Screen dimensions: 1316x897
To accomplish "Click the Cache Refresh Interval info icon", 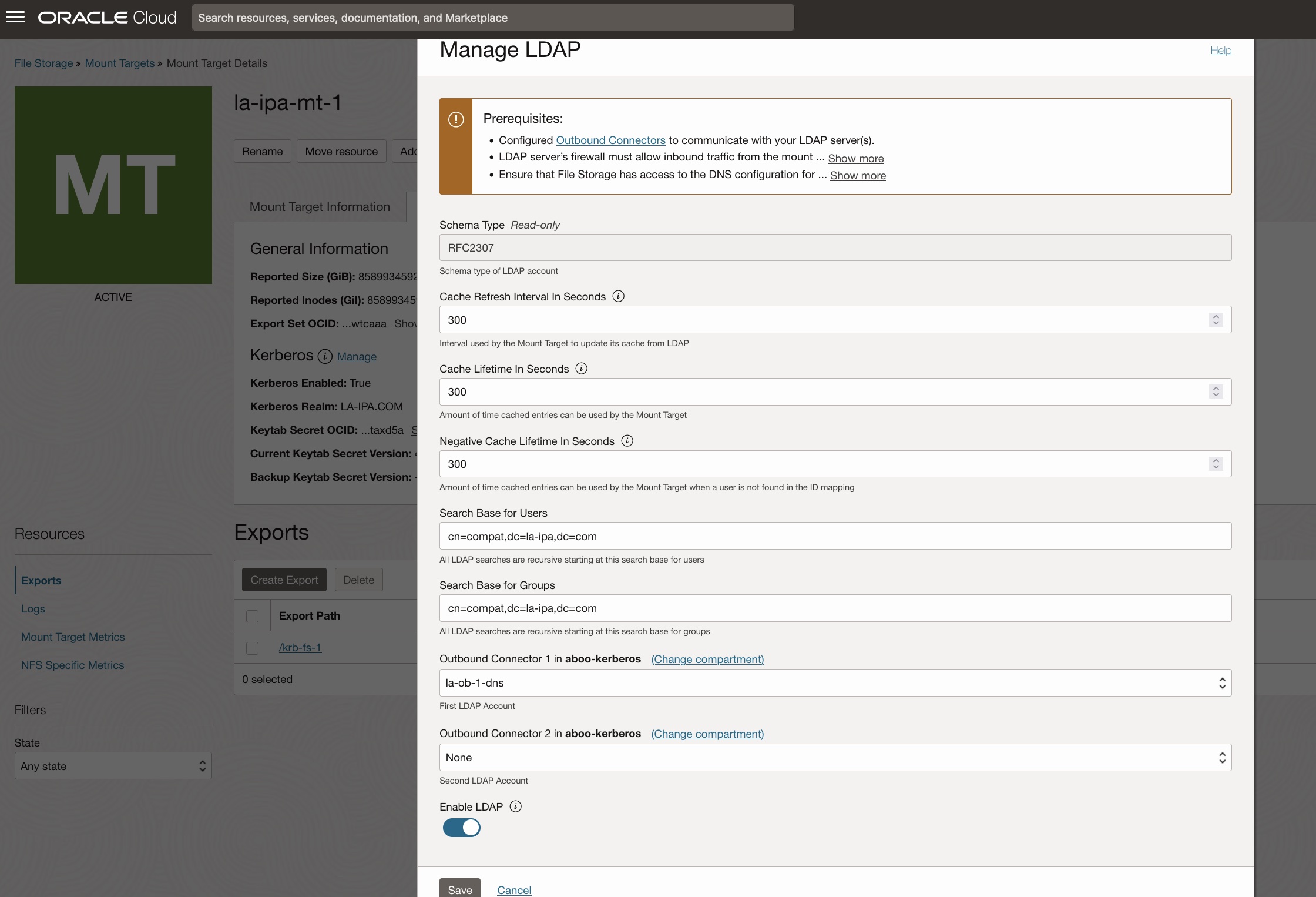I will pyautogui.click(x=618, y=296).
